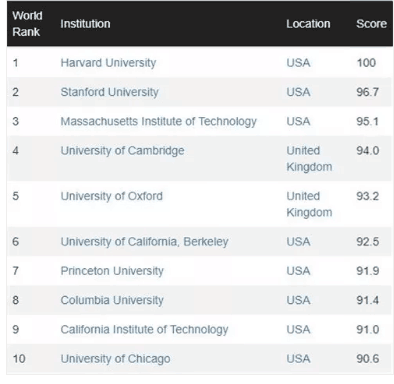Click the USA location for University of Chicago

tap(298, 359)
